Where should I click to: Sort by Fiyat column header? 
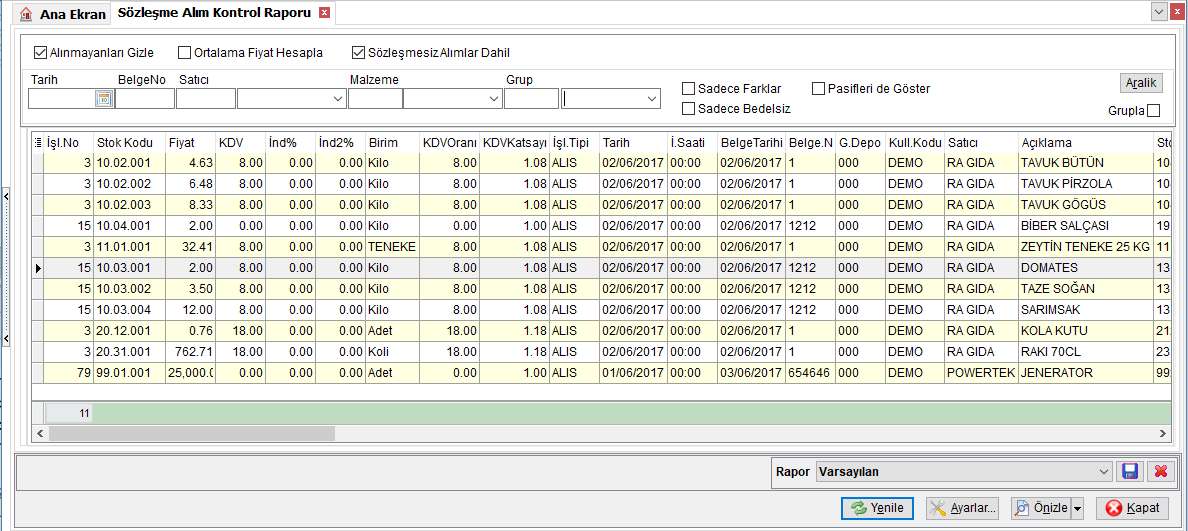click(x=190, y=142)
